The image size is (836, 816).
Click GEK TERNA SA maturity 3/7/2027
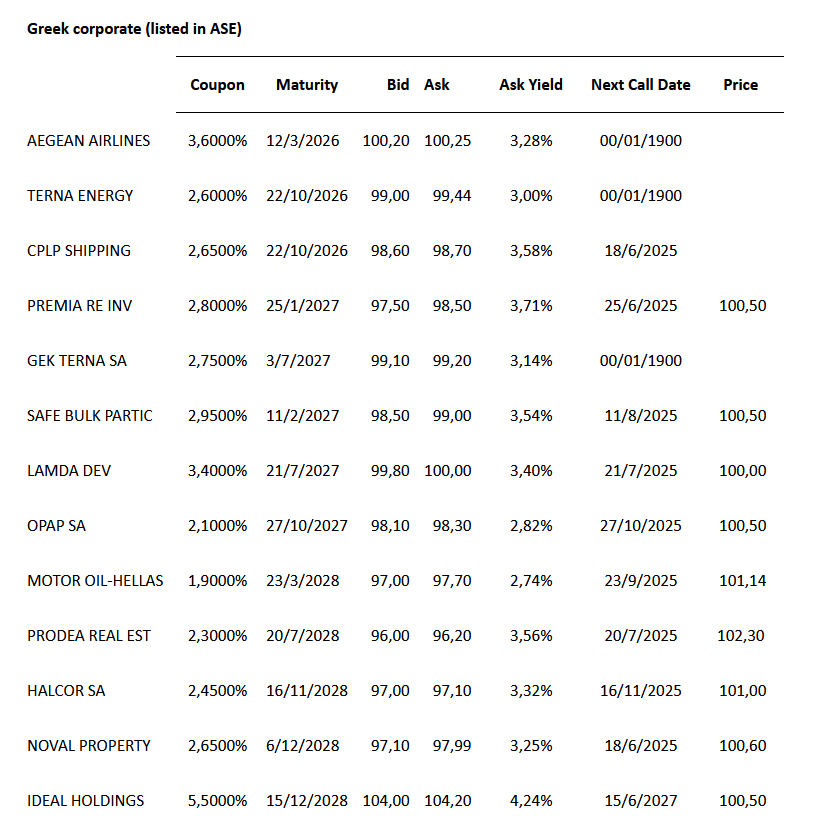click(298, 361)
